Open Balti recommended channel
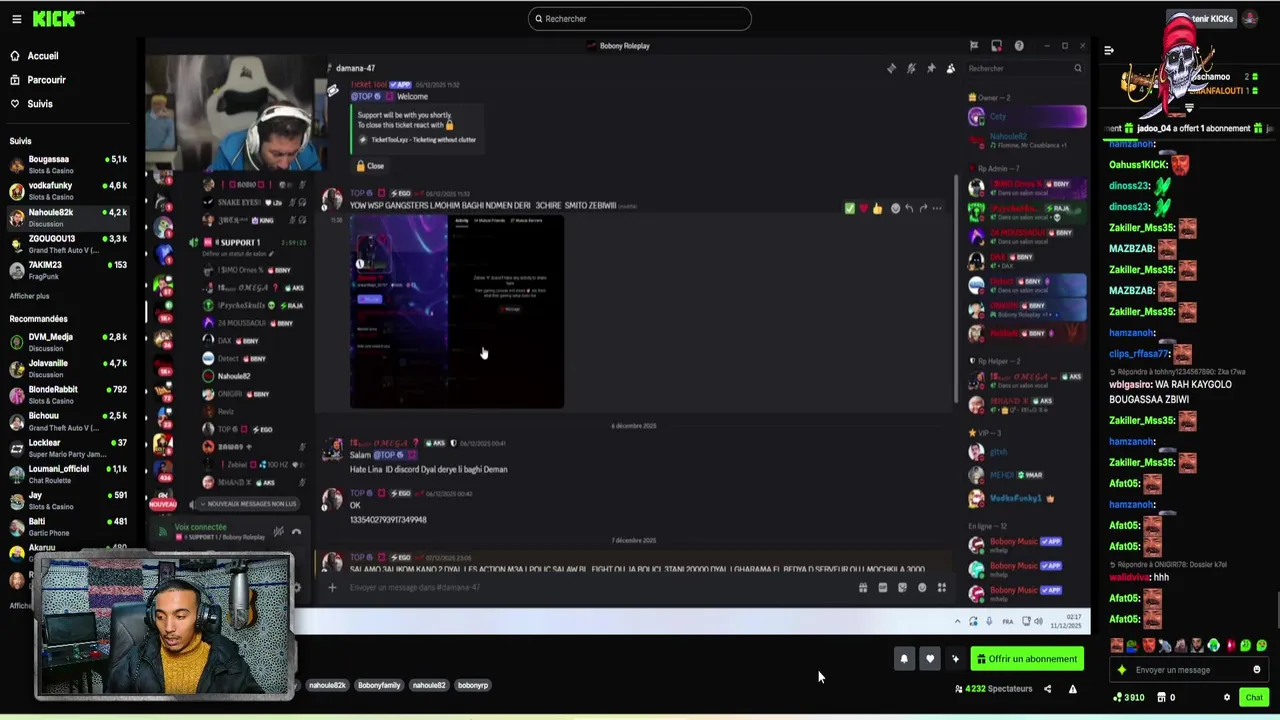The image size is (1280, 720). tap(68, 526)
